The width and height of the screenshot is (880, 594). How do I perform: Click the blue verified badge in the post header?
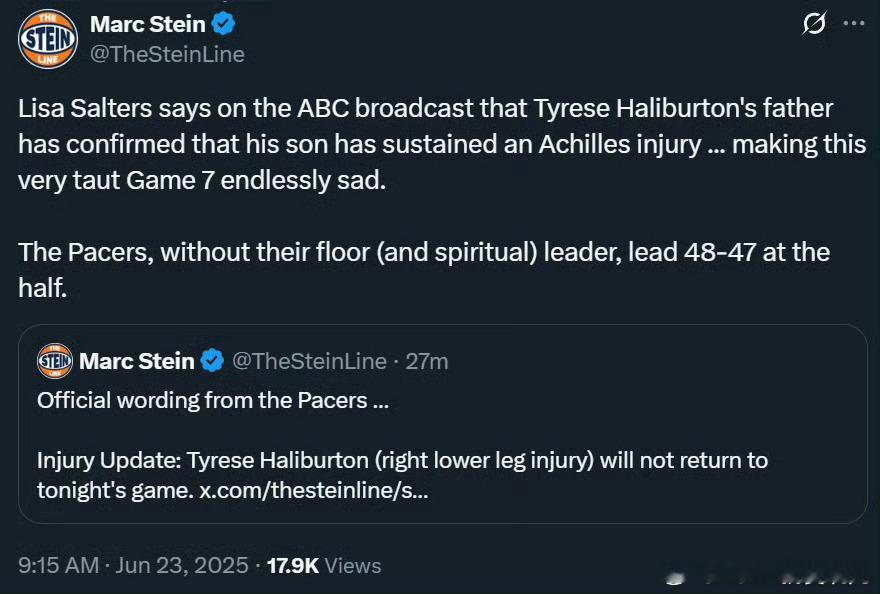223,23
